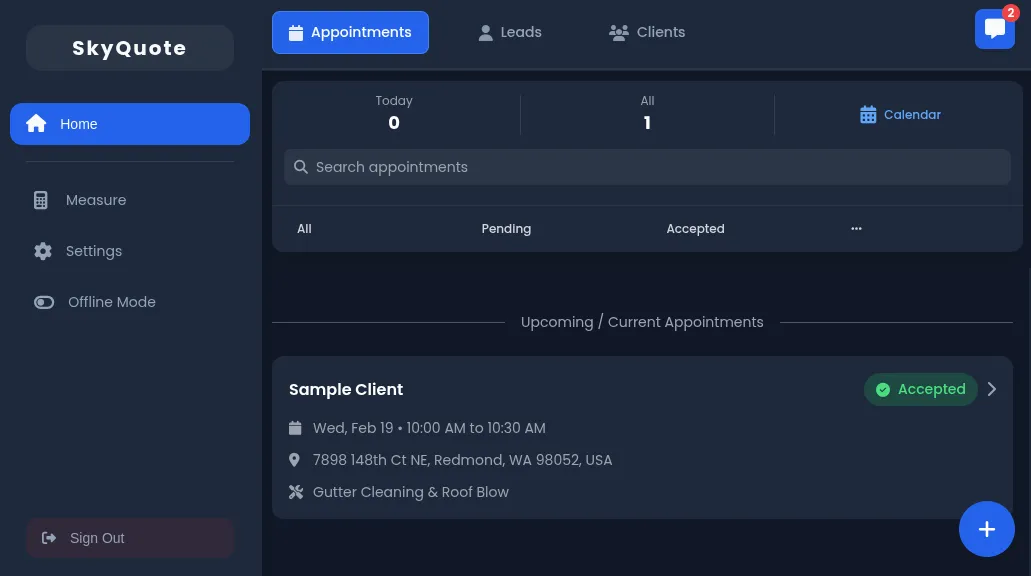This screenshot has height=576, width=1031.
Task: Add new appointment with plus button
Action: pyautogui.click(x=986, y=529)
